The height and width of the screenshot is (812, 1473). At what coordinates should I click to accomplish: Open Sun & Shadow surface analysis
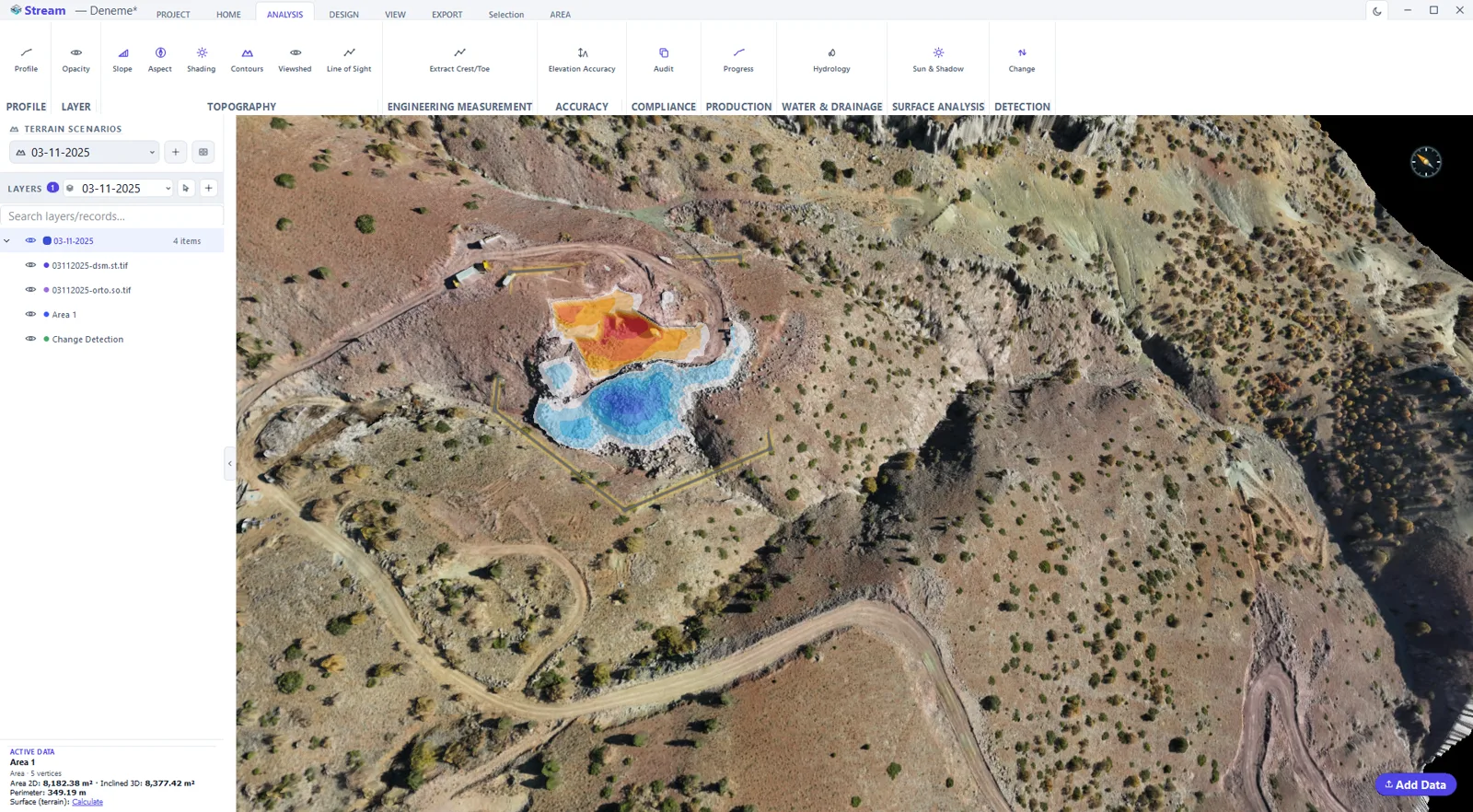(x=938, y=60)
